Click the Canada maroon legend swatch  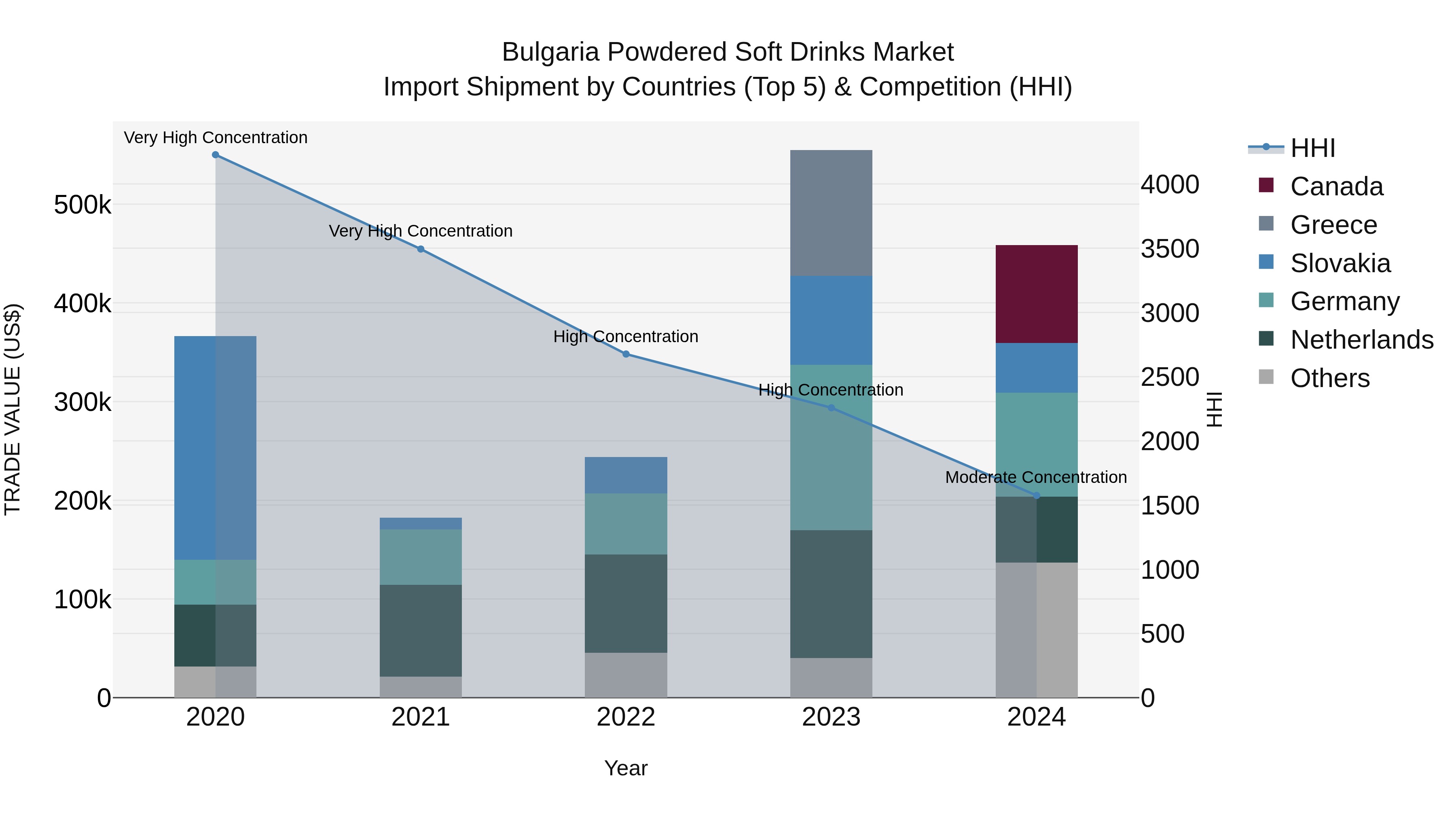click(x=1267, y=185)
